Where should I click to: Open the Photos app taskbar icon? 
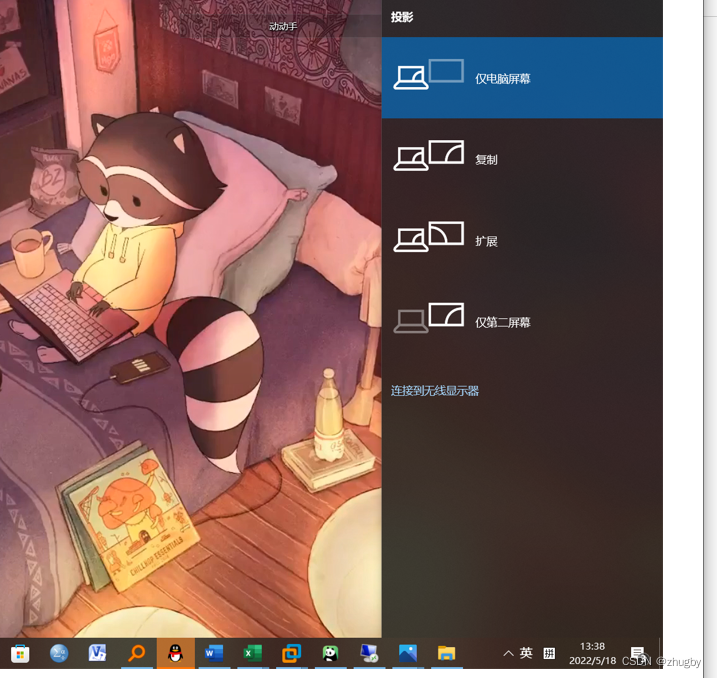pos(407,654)
